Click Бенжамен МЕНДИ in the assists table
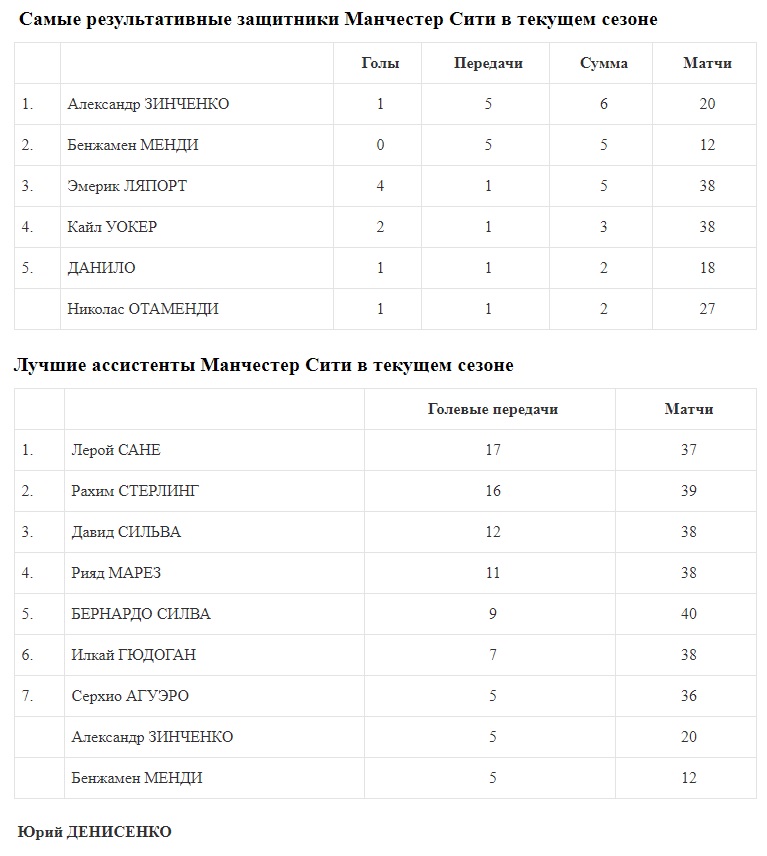Image resolution: width=767 pixels, height=856 pixels. coord(137,778)
